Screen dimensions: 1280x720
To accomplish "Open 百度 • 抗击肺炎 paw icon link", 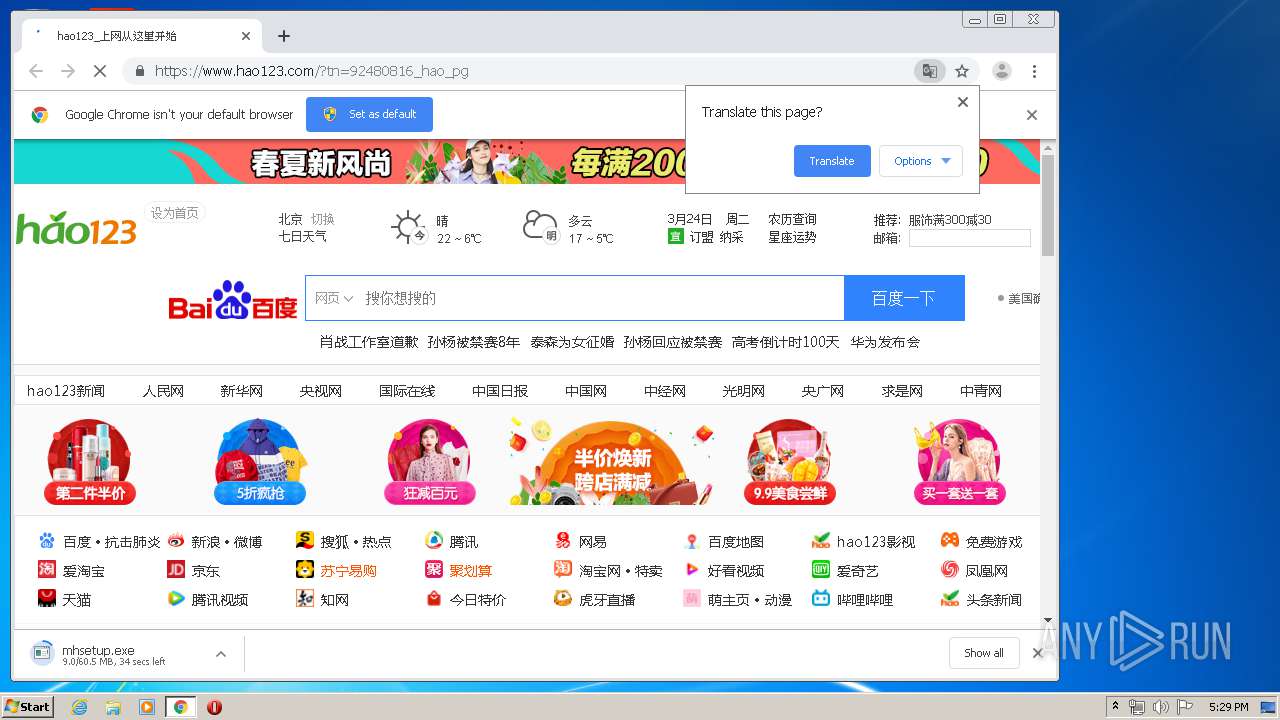I will point(47,541).
